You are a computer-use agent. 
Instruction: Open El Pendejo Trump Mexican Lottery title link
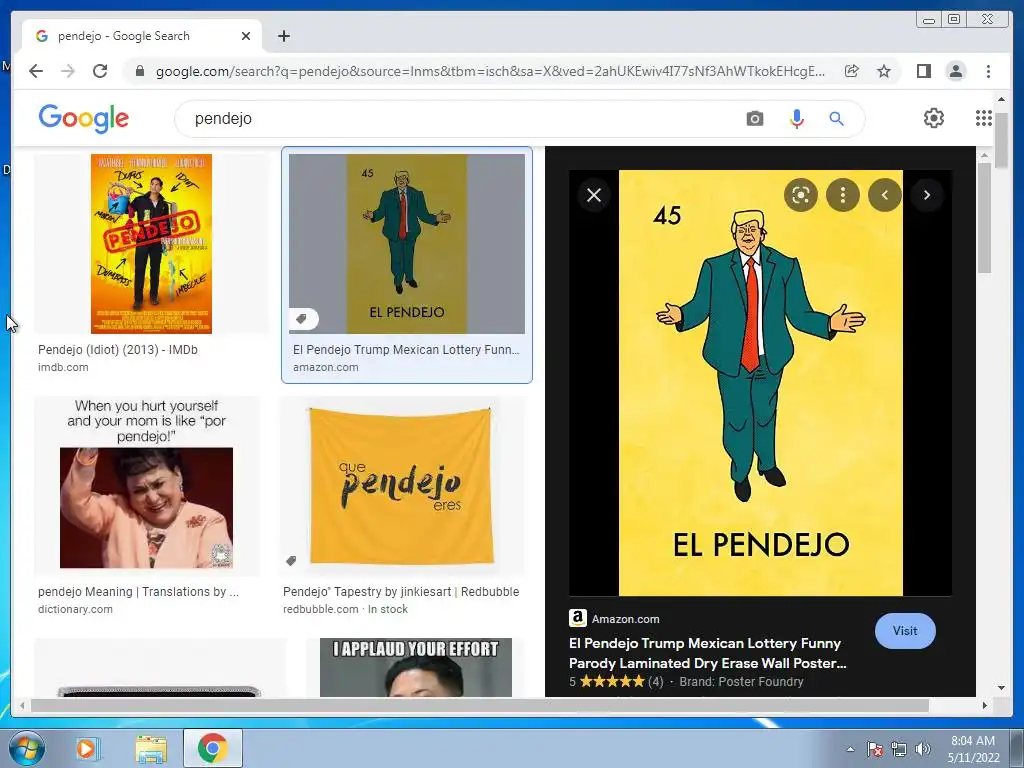(x=406, y=350)
